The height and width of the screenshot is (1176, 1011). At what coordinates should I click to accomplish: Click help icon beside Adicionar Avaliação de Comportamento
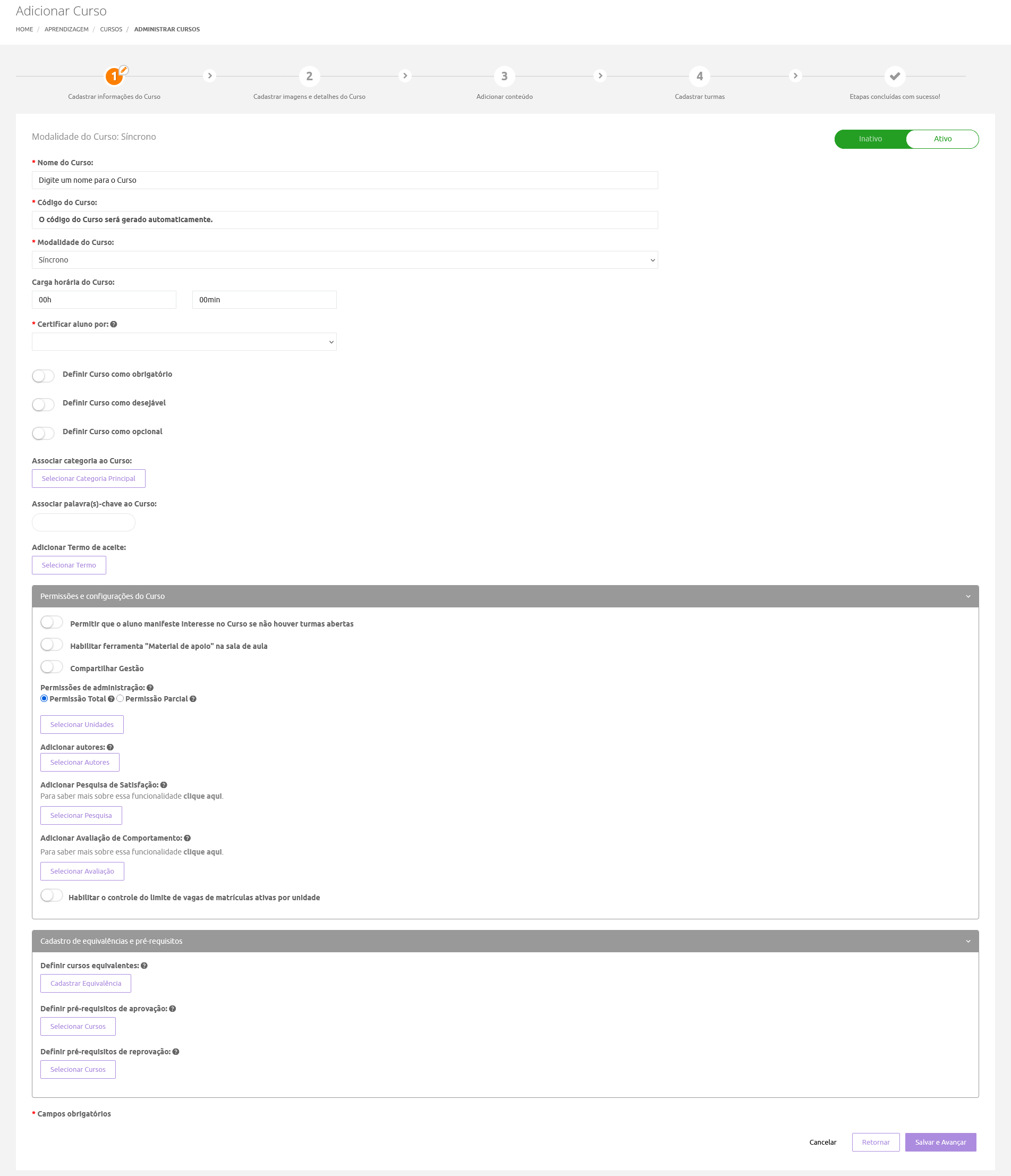187,837
